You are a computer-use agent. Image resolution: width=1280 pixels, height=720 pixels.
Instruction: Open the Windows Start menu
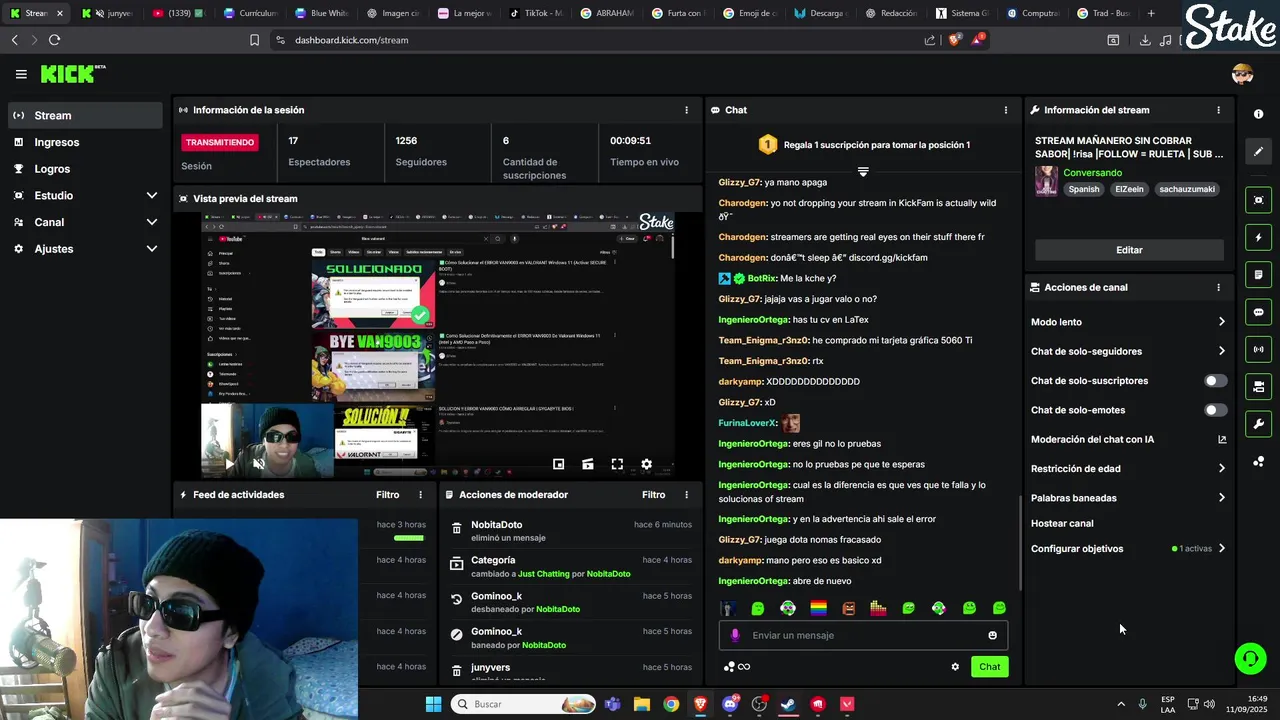(433, 704)
